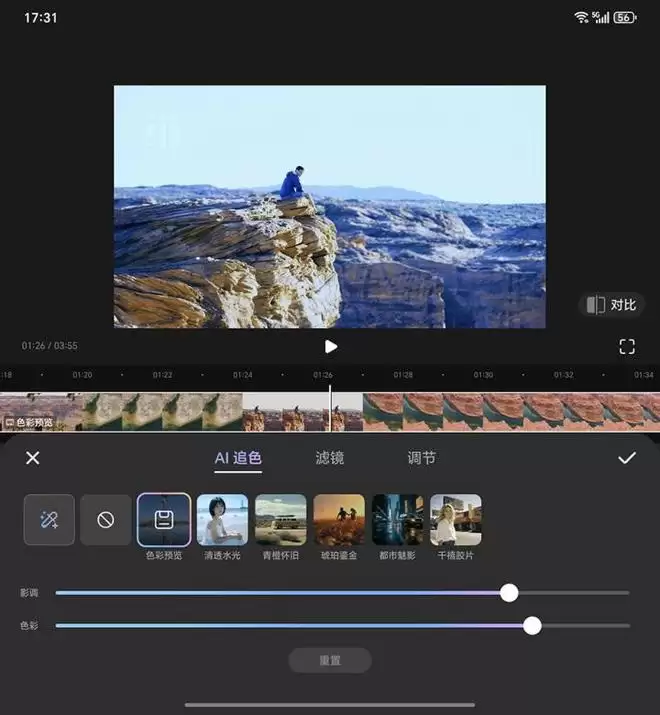Image resolution: width=660 pixels, height=715 pixels.
Task: Select the no-effect (none) icon
Action: coord(105,520)
